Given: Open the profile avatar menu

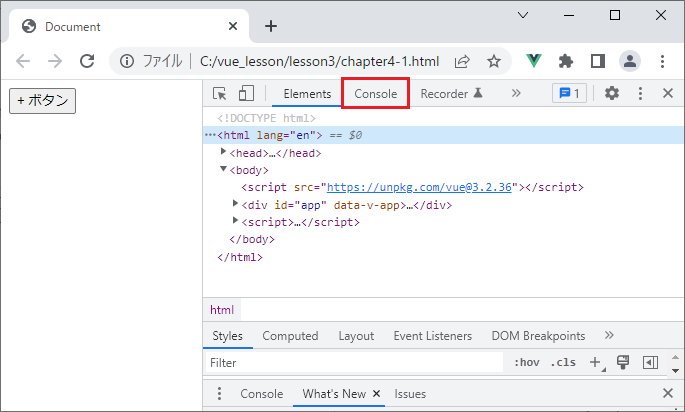Looking at the screenshot, I should tap(630, 61).
